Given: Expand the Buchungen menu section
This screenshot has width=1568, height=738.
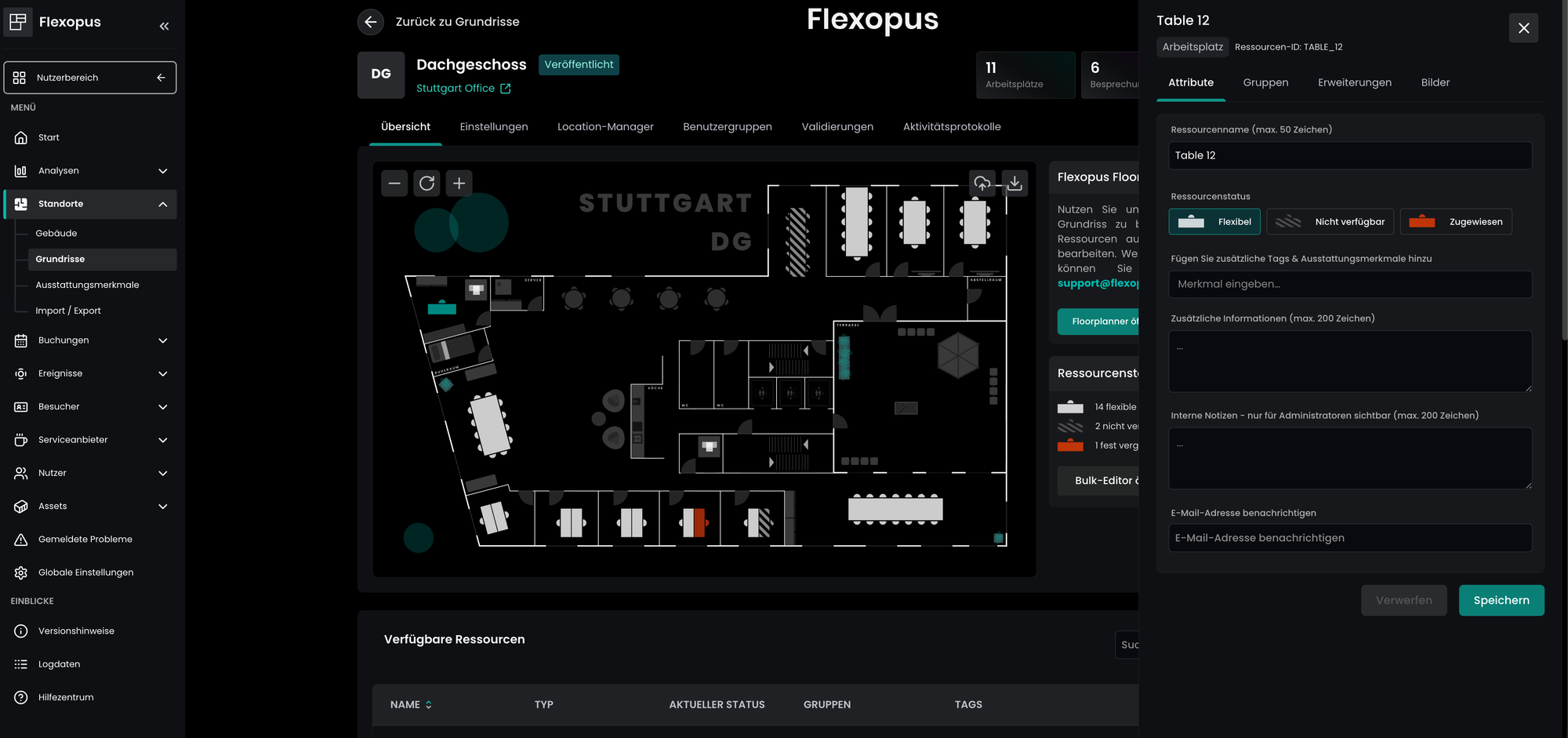Looking at the screenshot, I should 162,340.
